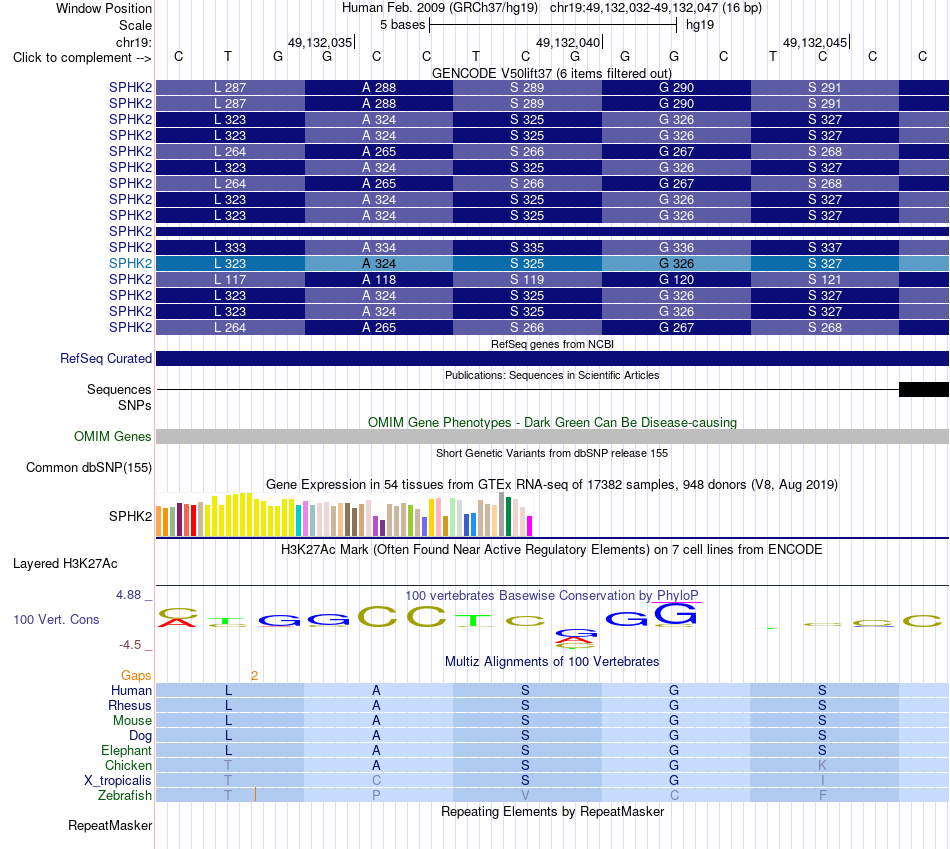Image resolution: width=950 pixels, height=849 pixels.
Task: Open the Repeating Elements by RepeatMasker title
Action: click(x=552, y=812)
